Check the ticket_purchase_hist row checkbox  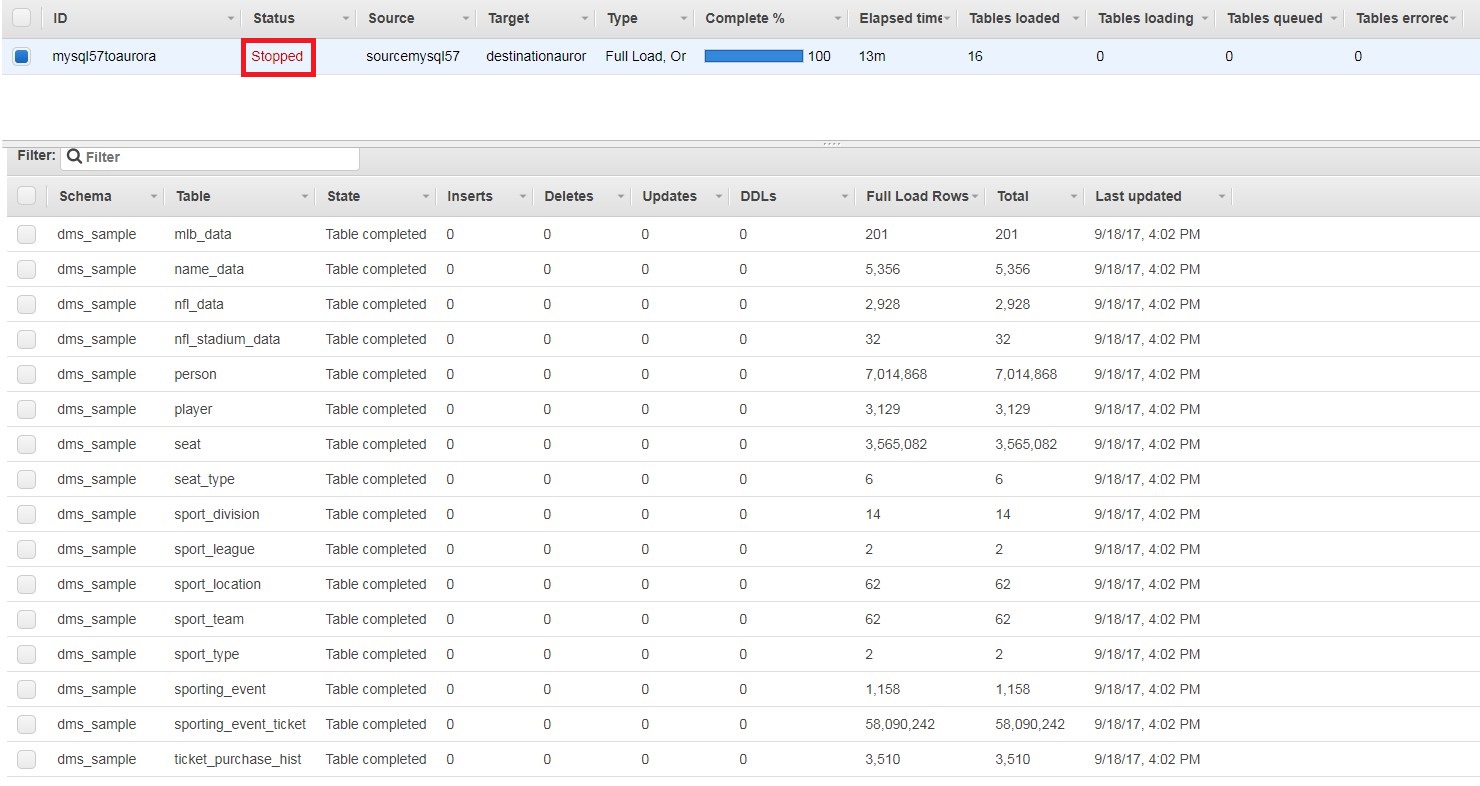27,759
